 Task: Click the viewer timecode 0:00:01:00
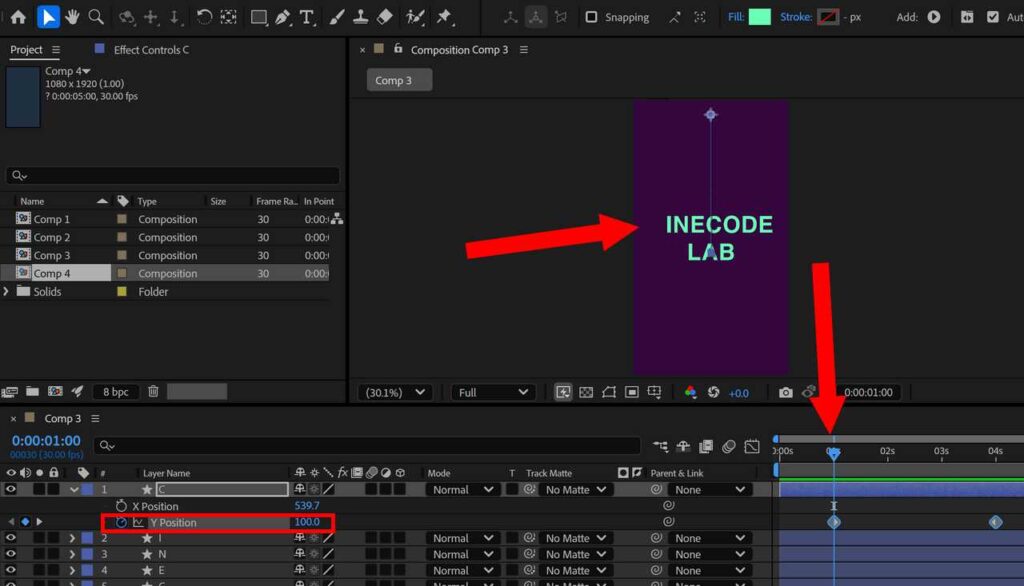point(868,392)
